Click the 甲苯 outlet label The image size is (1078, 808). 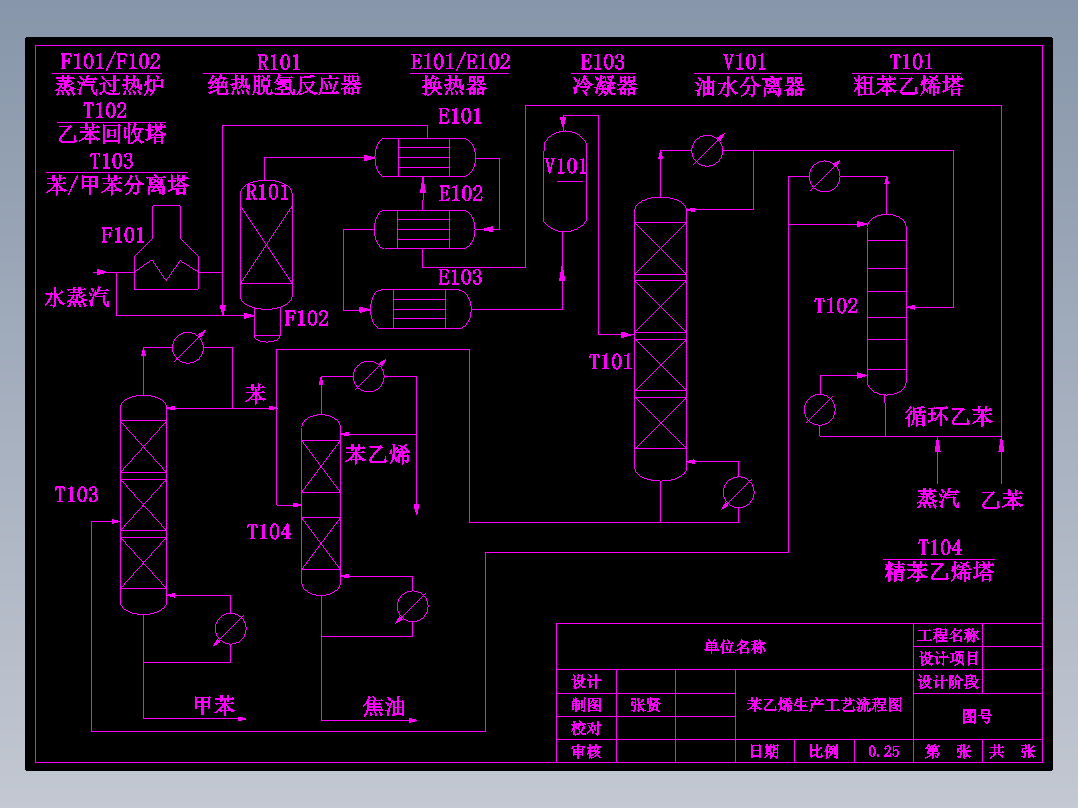click(214, 705)
